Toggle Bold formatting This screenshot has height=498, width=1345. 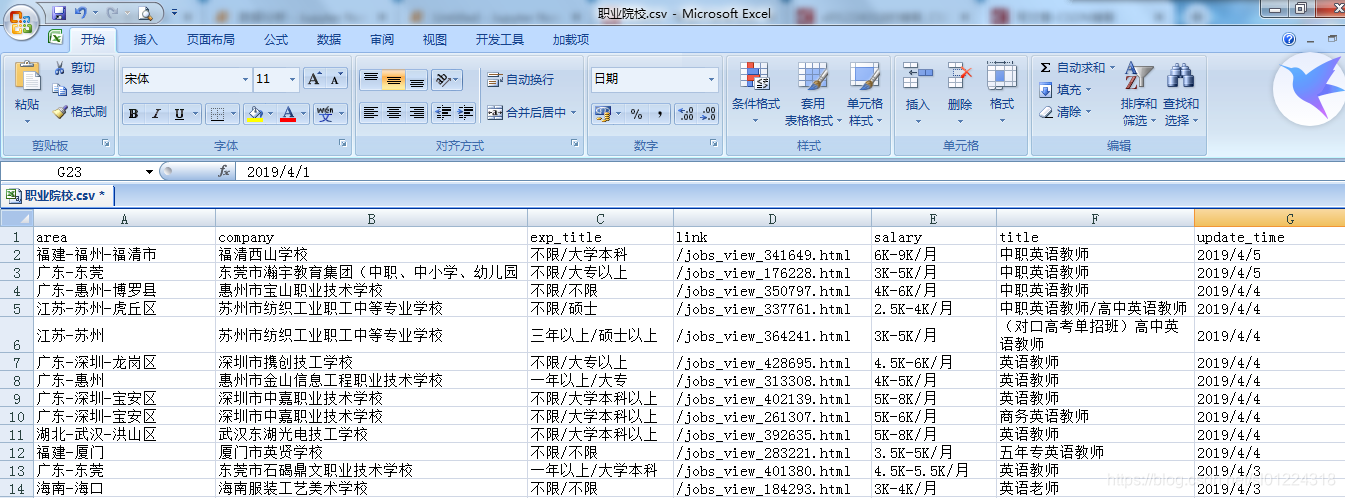(133, 114)
